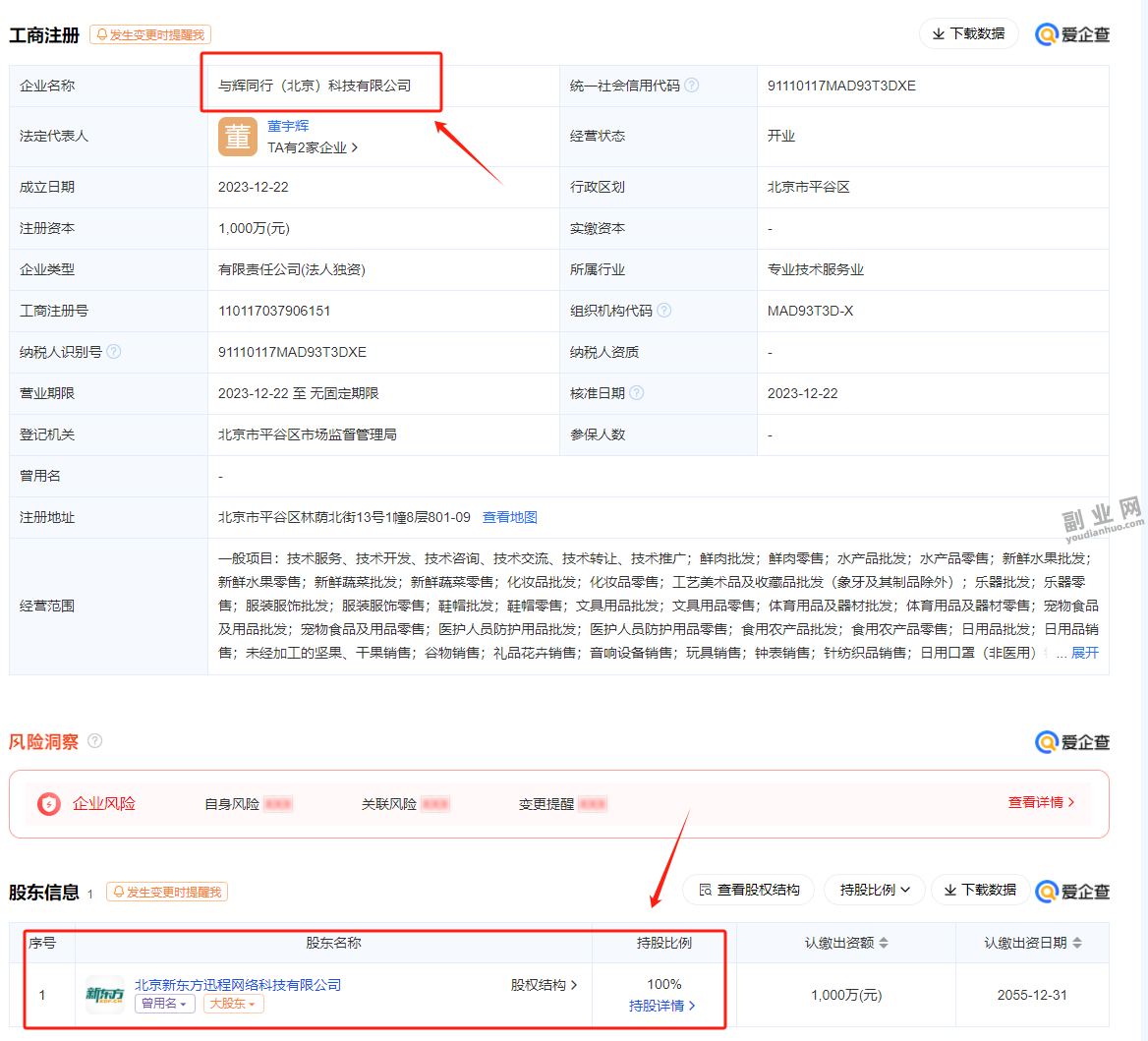This screenshot has width=1148, height=1041.
Task: Enable 发生变更时提醒我 beside 股东信息
Action: pos(167,892)
